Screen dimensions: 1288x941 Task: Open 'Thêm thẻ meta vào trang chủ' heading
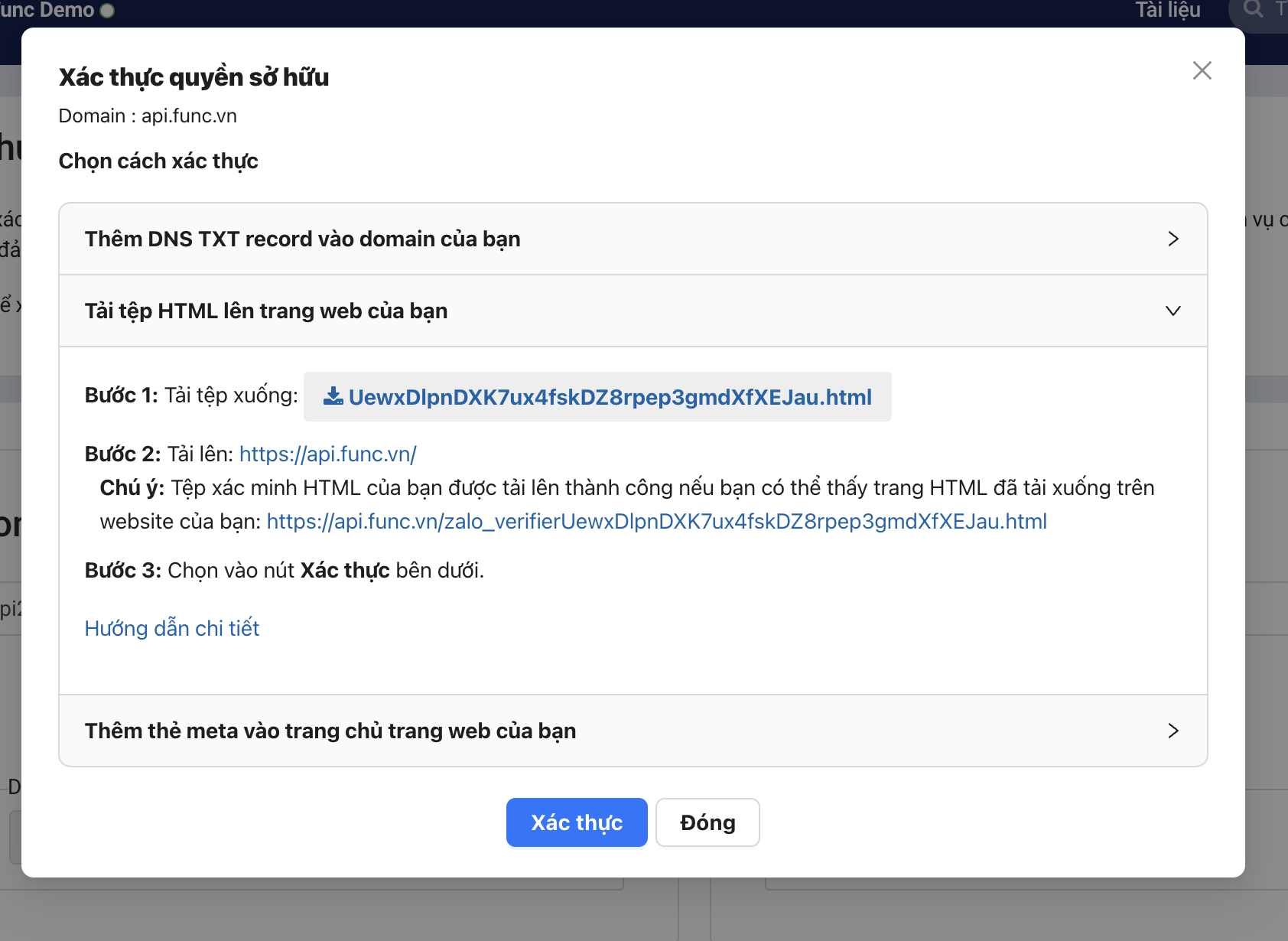pyautogui.click(x=330, y=731)
